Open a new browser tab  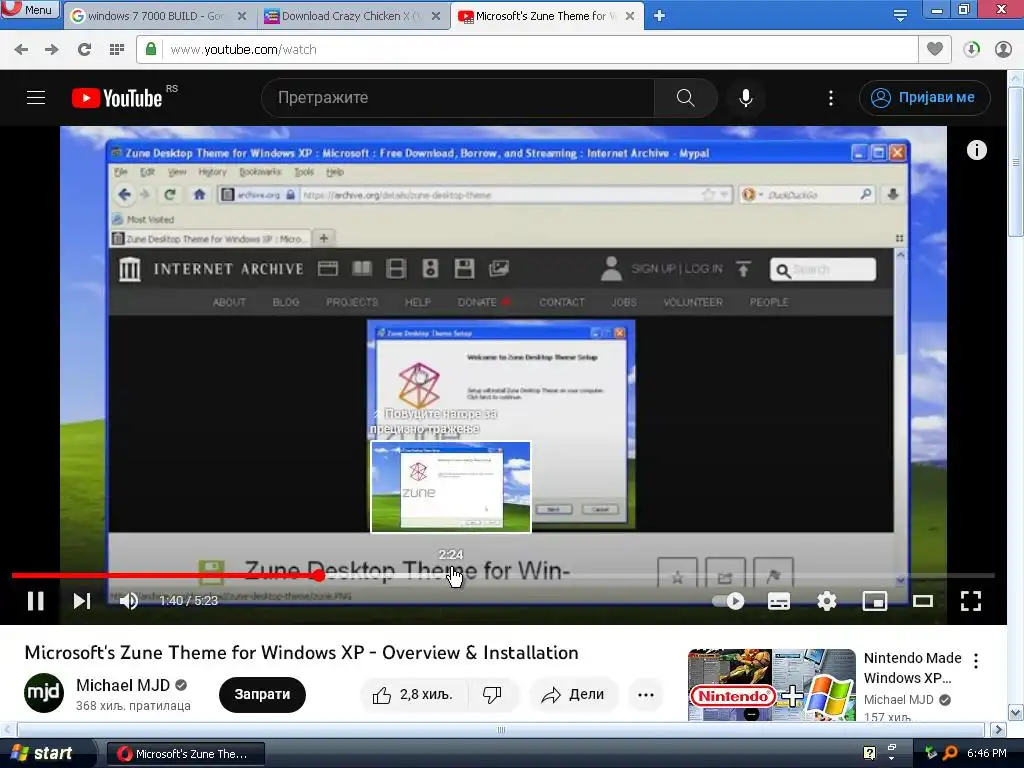click(x=660, y=16)
